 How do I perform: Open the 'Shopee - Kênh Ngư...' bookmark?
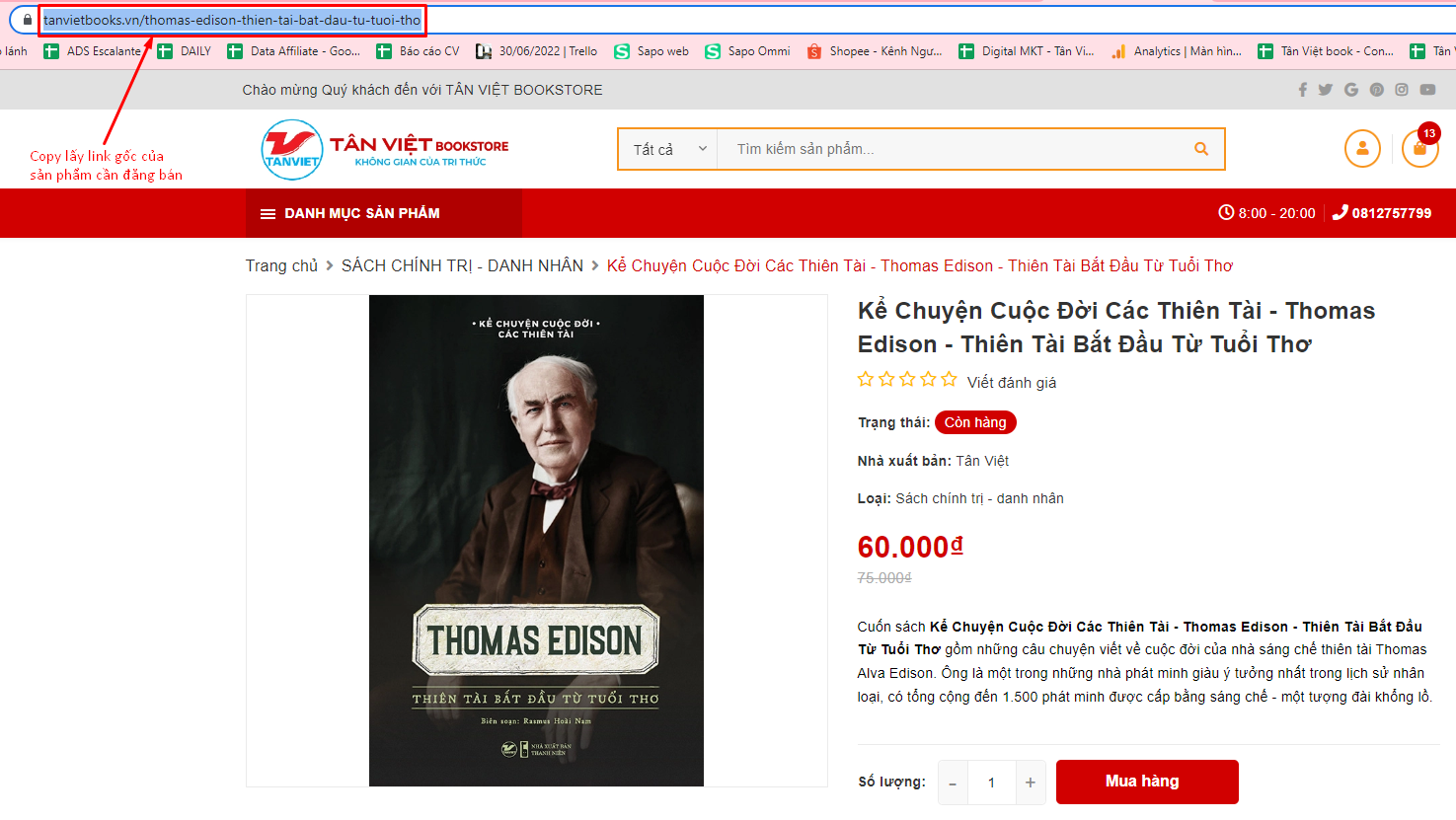[875, 51]
